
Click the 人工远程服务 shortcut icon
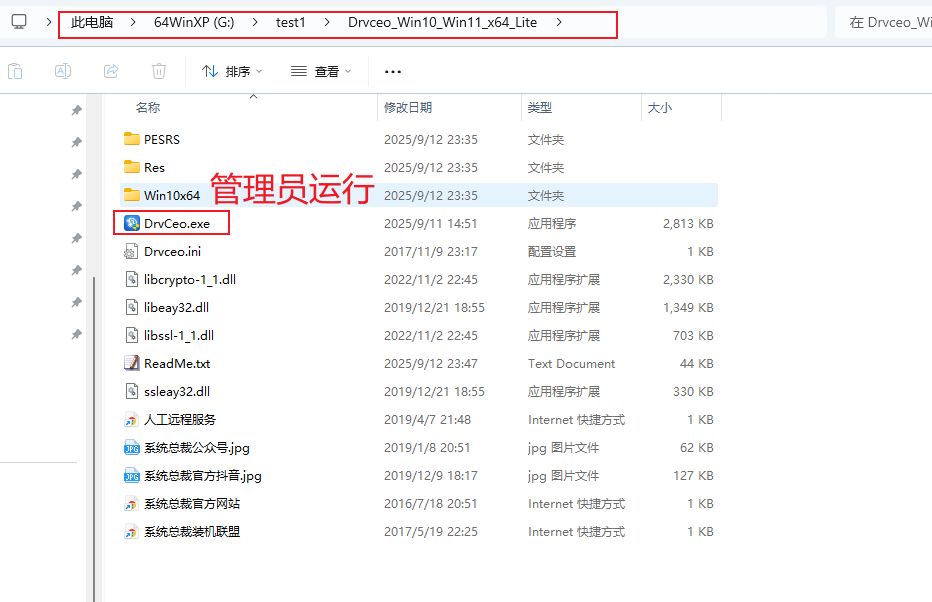(130, 420)
